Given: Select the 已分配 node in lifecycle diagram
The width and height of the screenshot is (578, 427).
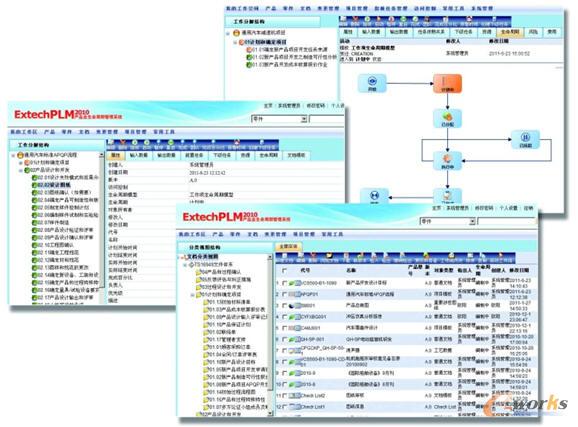Looking at the screenshot, I should click(447, 118).
